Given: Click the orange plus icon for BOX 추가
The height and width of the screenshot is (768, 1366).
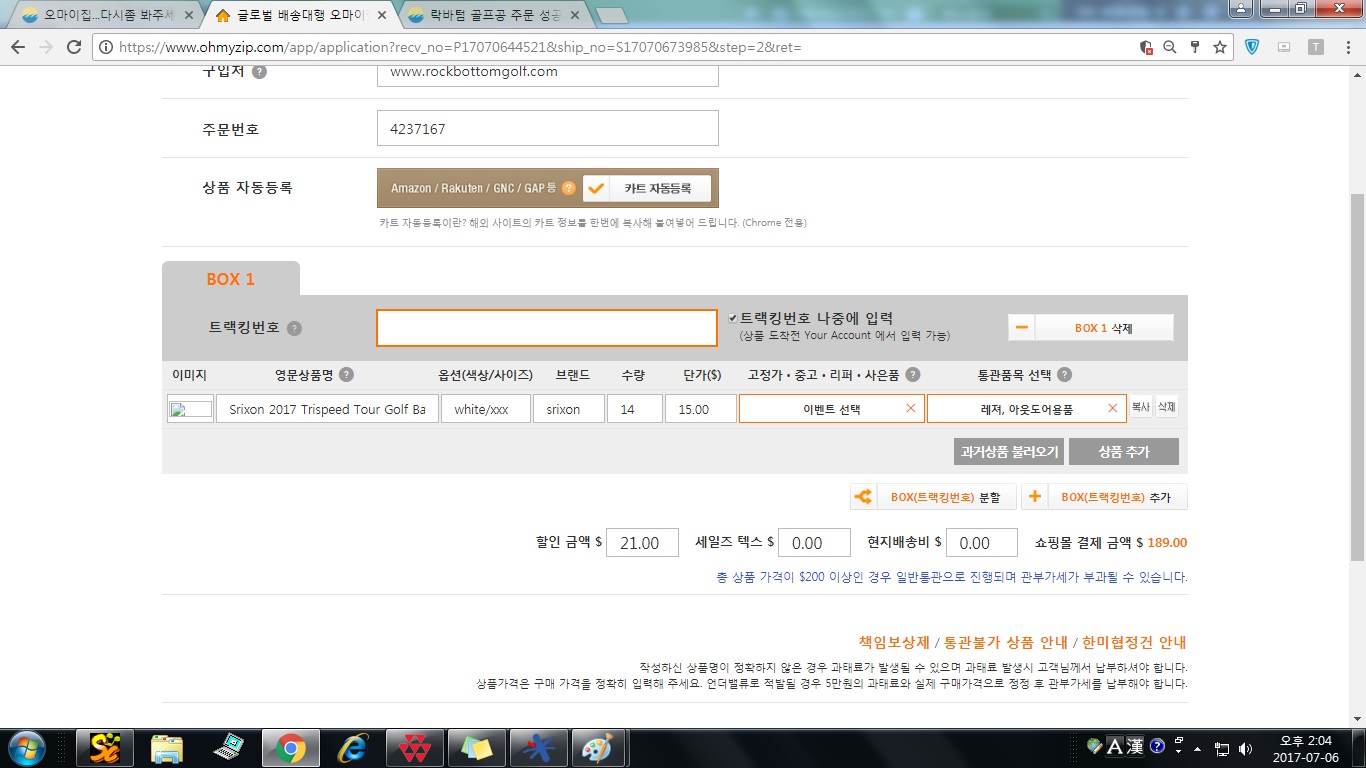Looking at the screenshot, I should point(1034,496).
